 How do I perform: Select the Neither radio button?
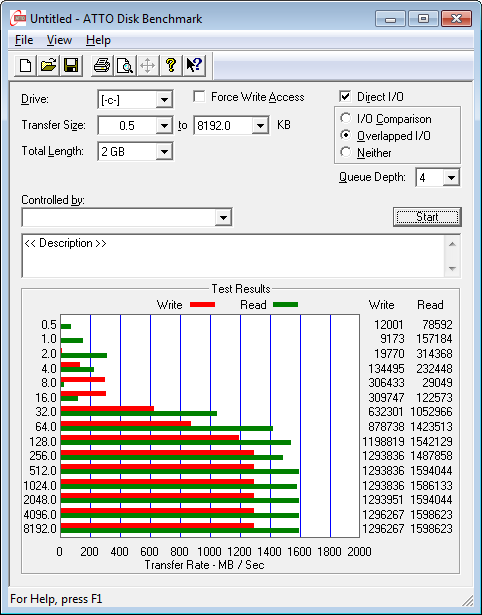tap(346, 152)
